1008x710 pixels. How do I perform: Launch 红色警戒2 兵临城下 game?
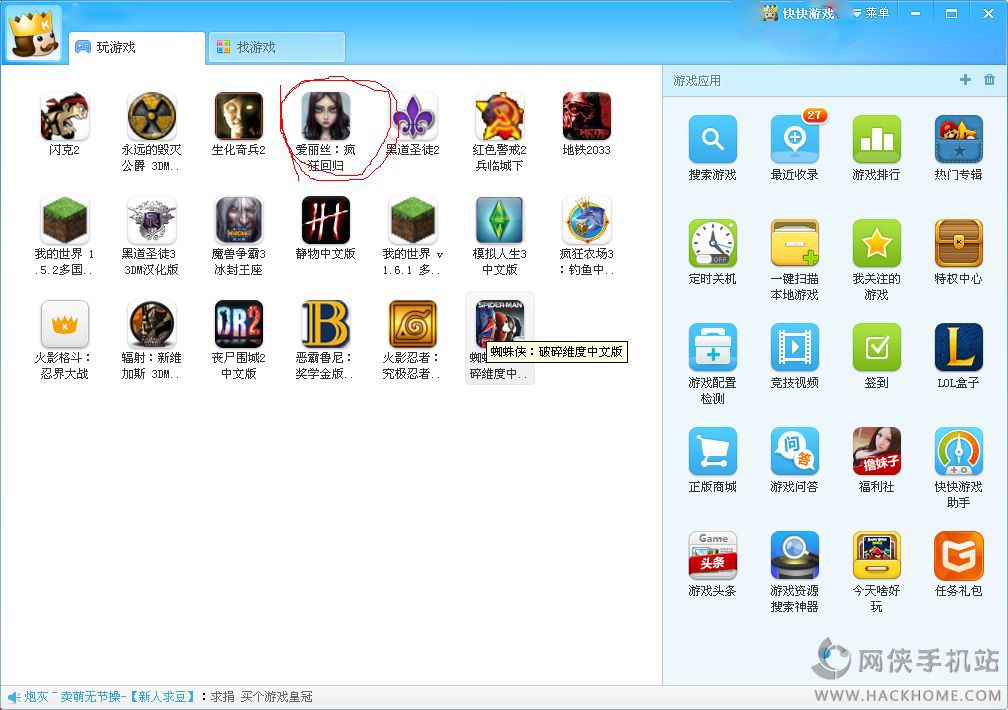500,116
